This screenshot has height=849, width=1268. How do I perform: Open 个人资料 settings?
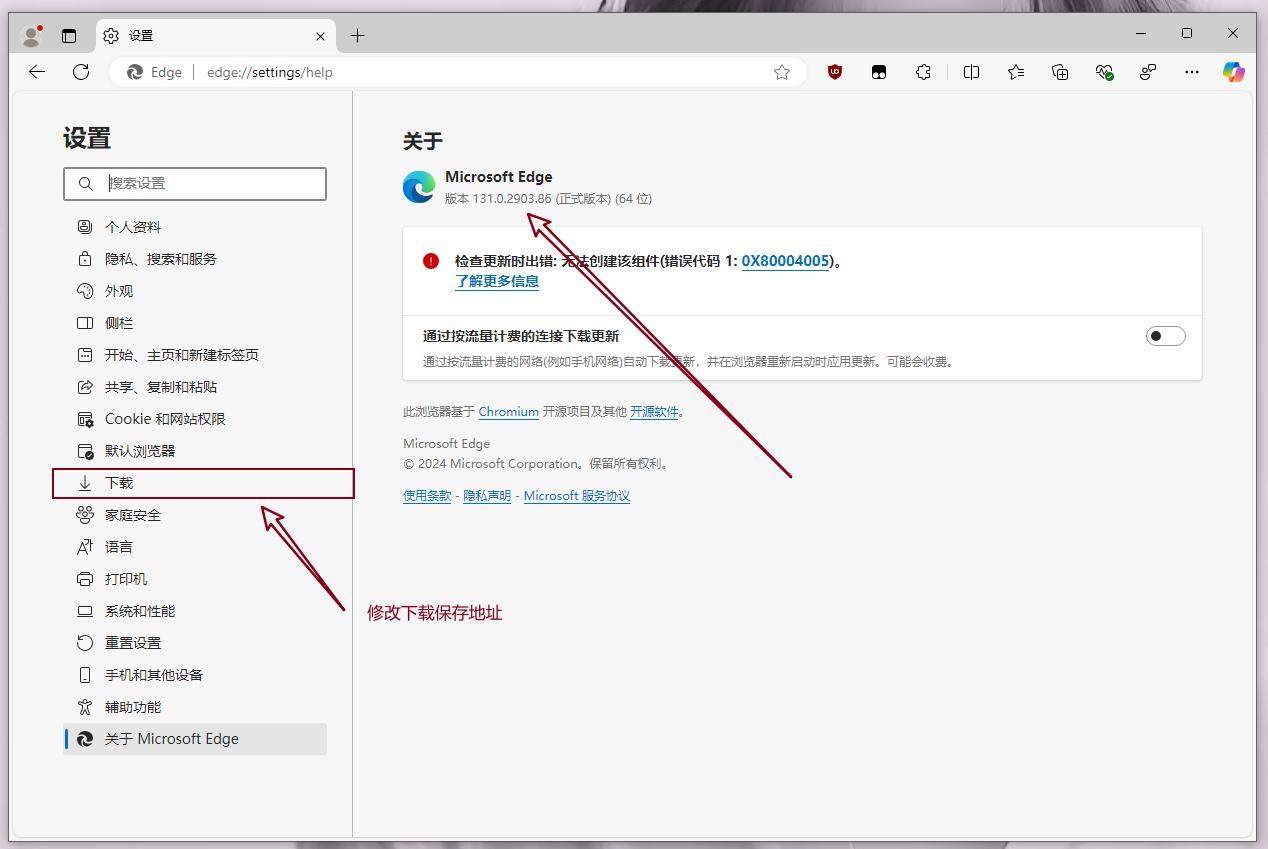[195, 227]
